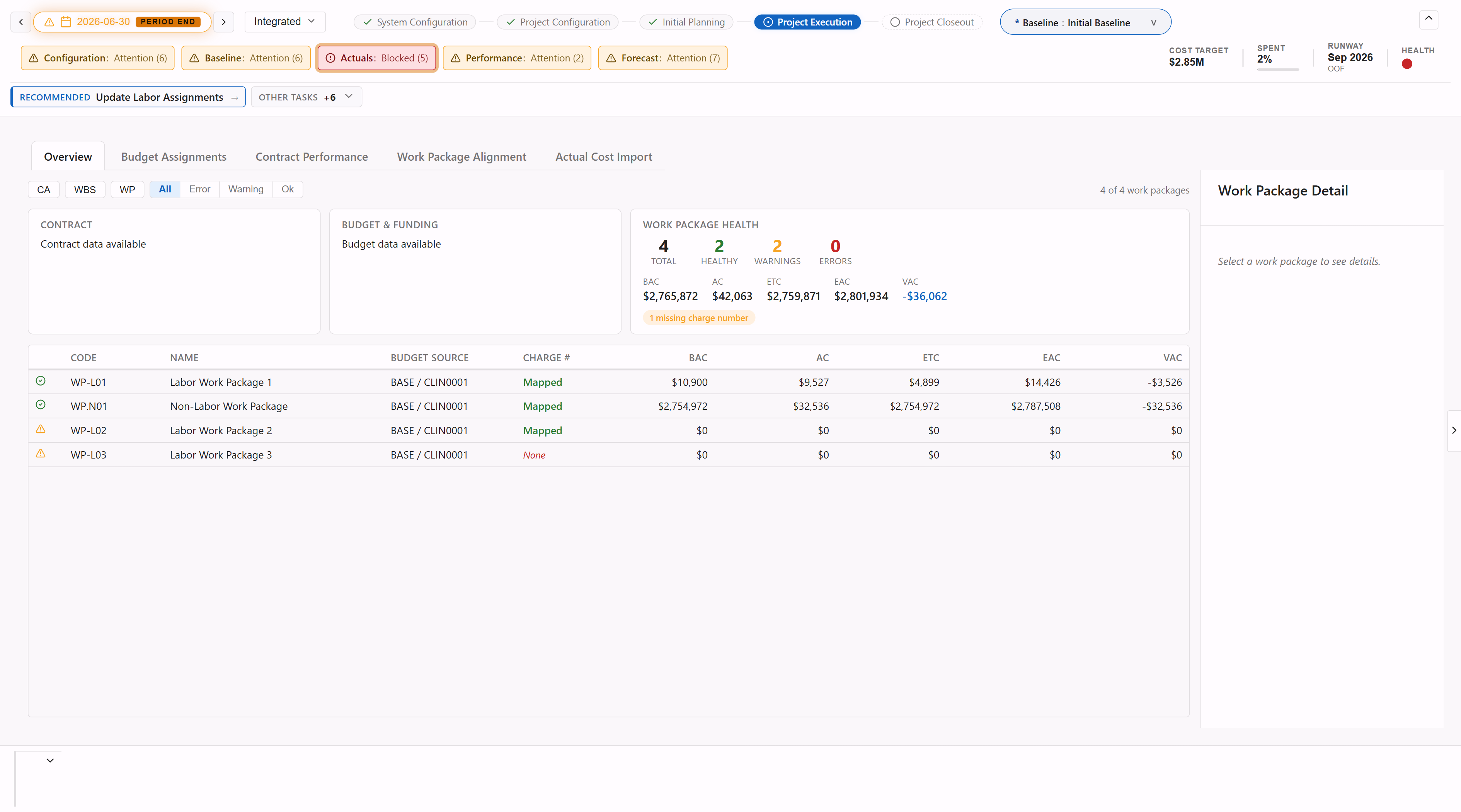Switch to the Budget Assignments tab
This screenshot has height=812, width=1461.
pos(174,156)
